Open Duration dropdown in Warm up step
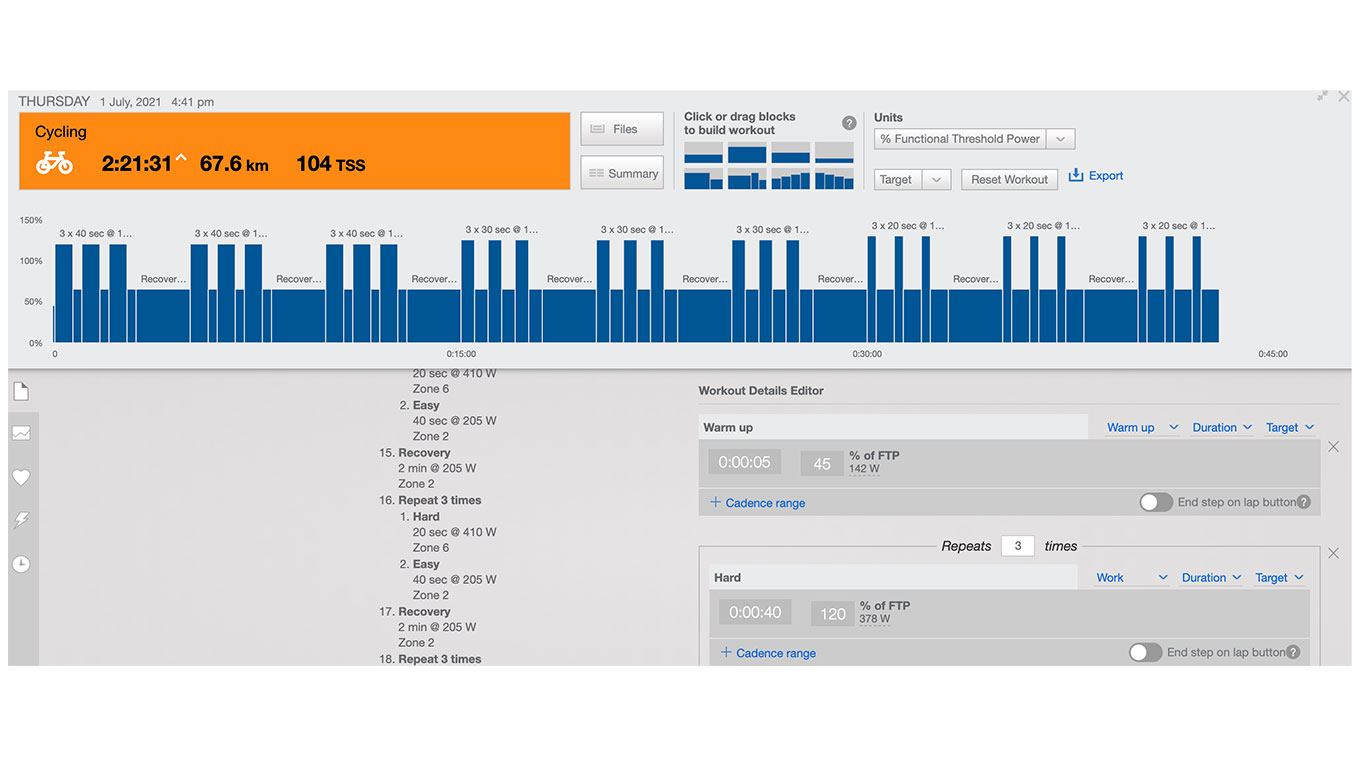This screenshot has width=1366, height=768. point(1222,427)
